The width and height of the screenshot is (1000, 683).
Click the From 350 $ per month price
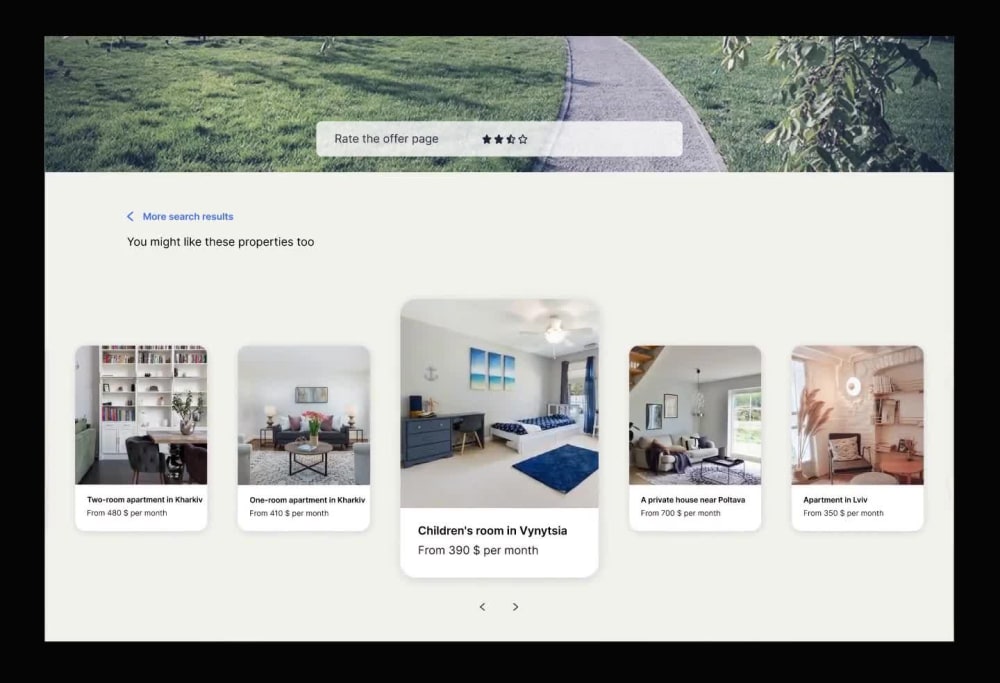tap(843, 513)
